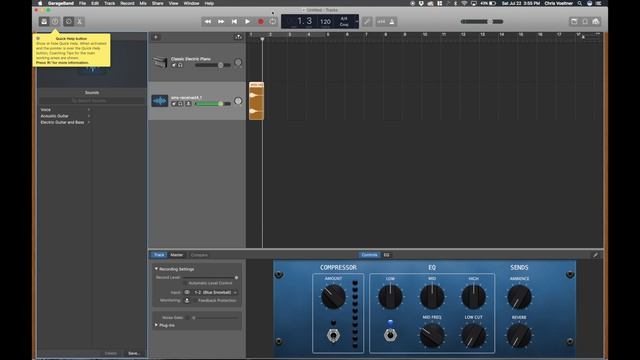640x360 pixels.
Task: Collapse the Recording Settings section
Action: [x=156, y=269]
